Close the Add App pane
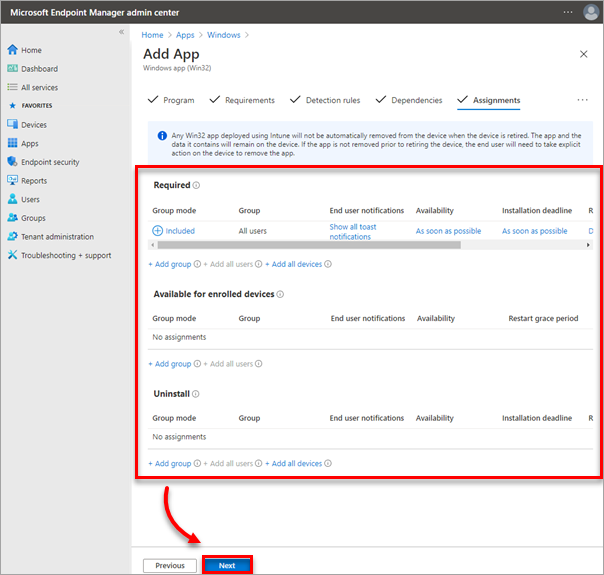 (584, 54)
